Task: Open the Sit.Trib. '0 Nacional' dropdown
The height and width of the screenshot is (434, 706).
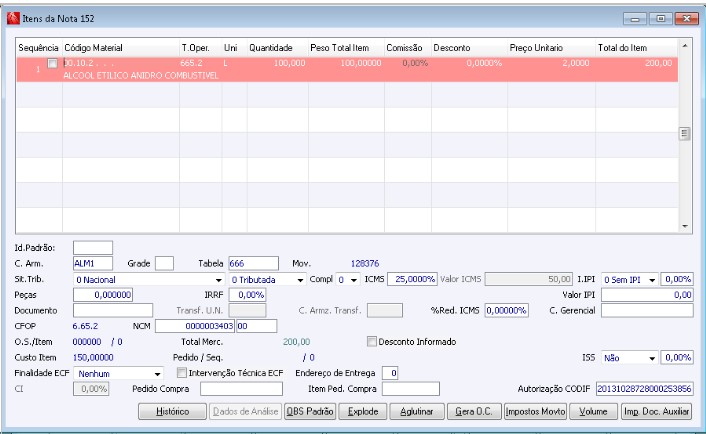Action: point(149,280)
